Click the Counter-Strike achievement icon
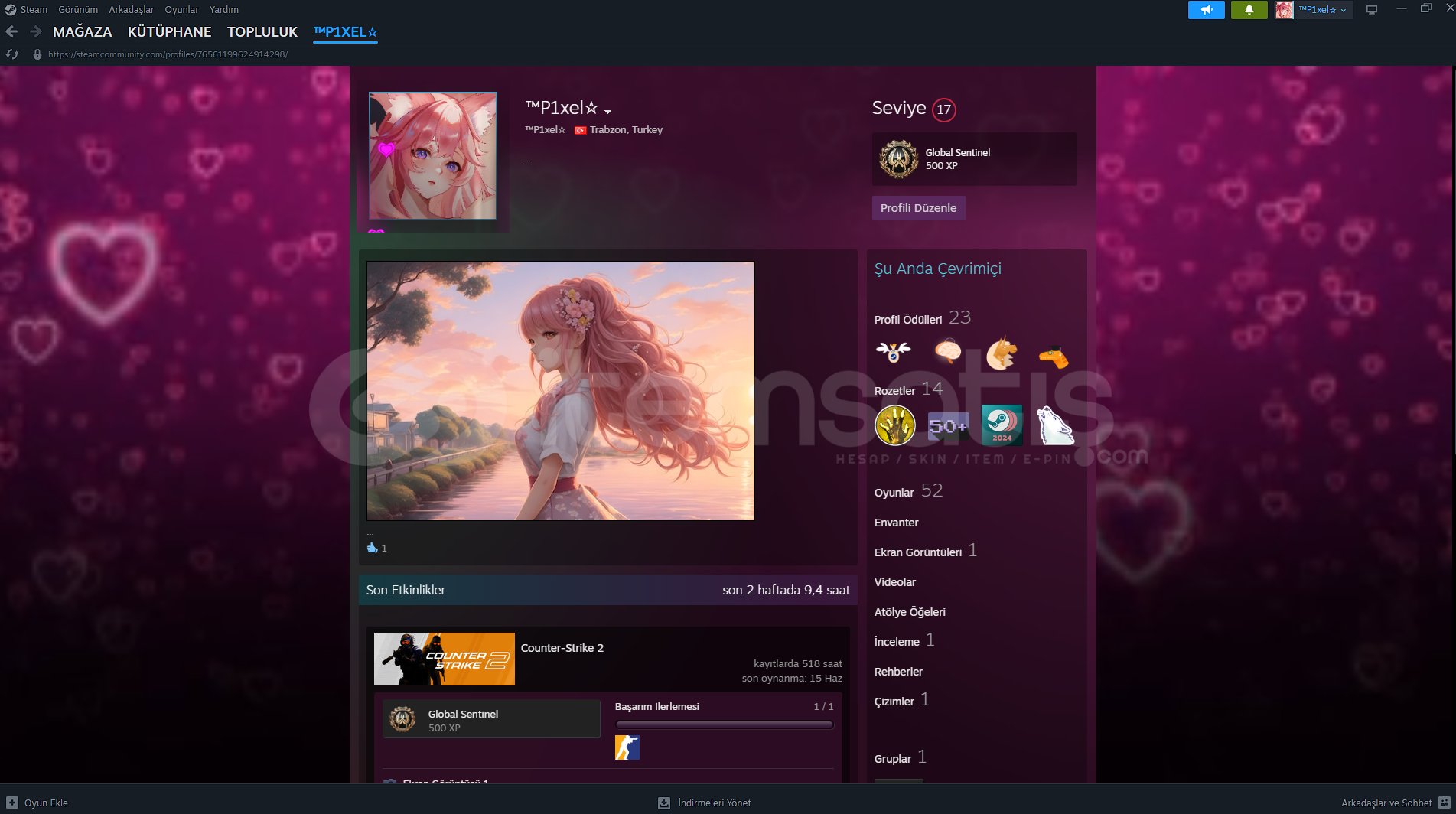This screenshot has width=1456, height=814. (627, 747)
